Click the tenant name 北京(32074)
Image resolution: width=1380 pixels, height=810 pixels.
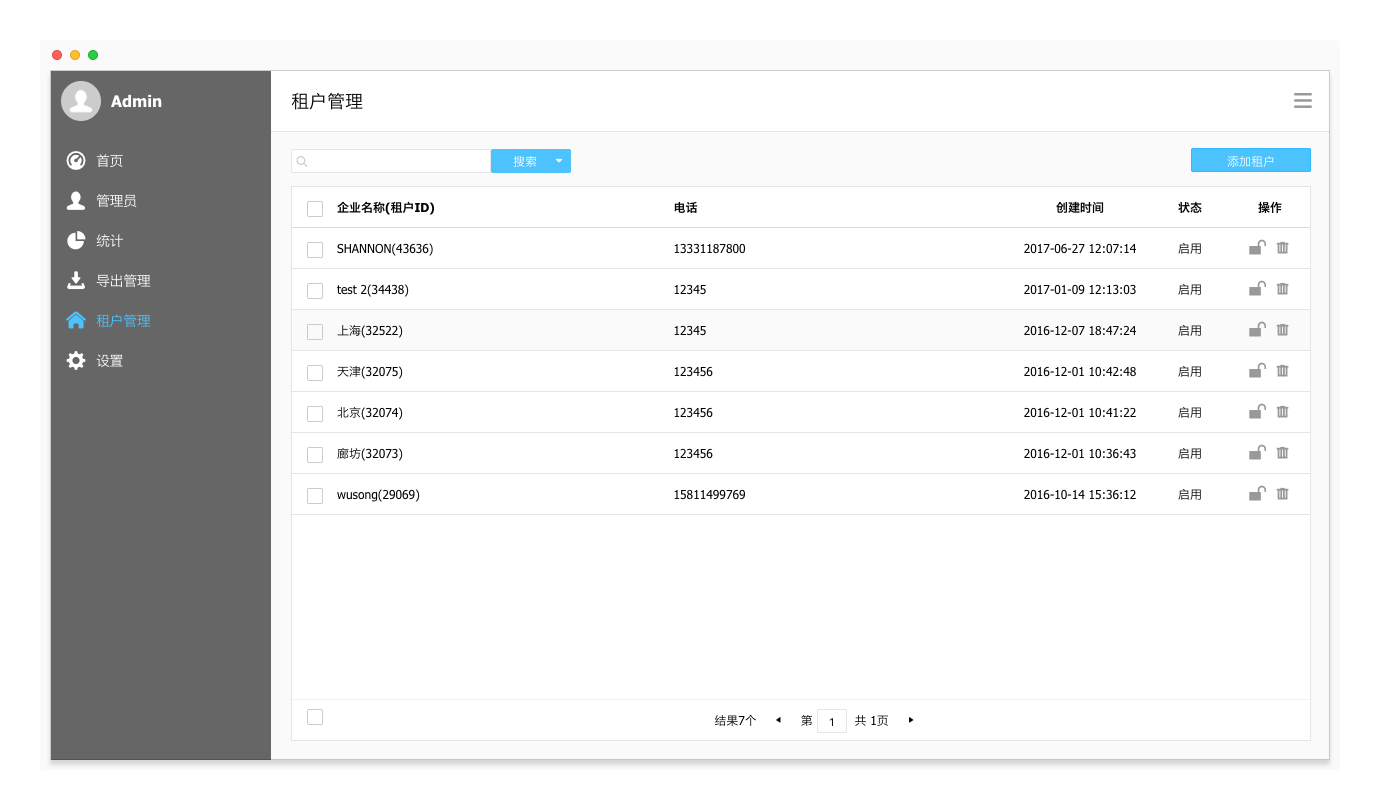[370, 413]
